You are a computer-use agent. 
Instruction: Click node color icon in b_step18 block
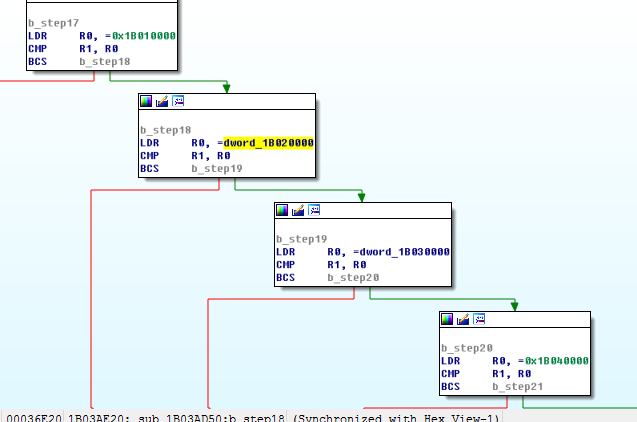tap(146, 101)
